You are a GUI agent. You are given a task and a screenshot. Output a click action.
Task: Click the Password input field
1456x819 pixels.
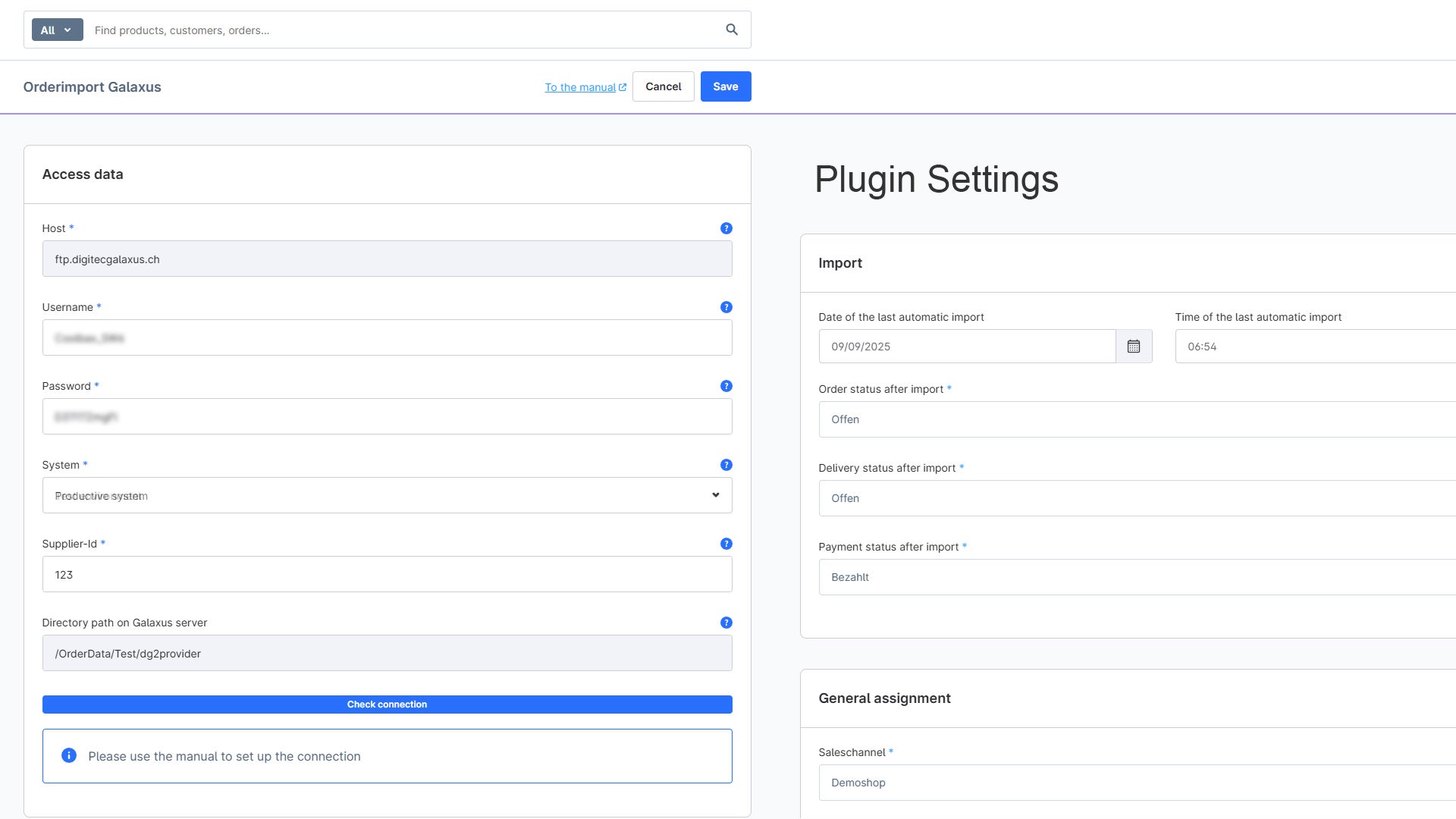click(x=387, y=416)
